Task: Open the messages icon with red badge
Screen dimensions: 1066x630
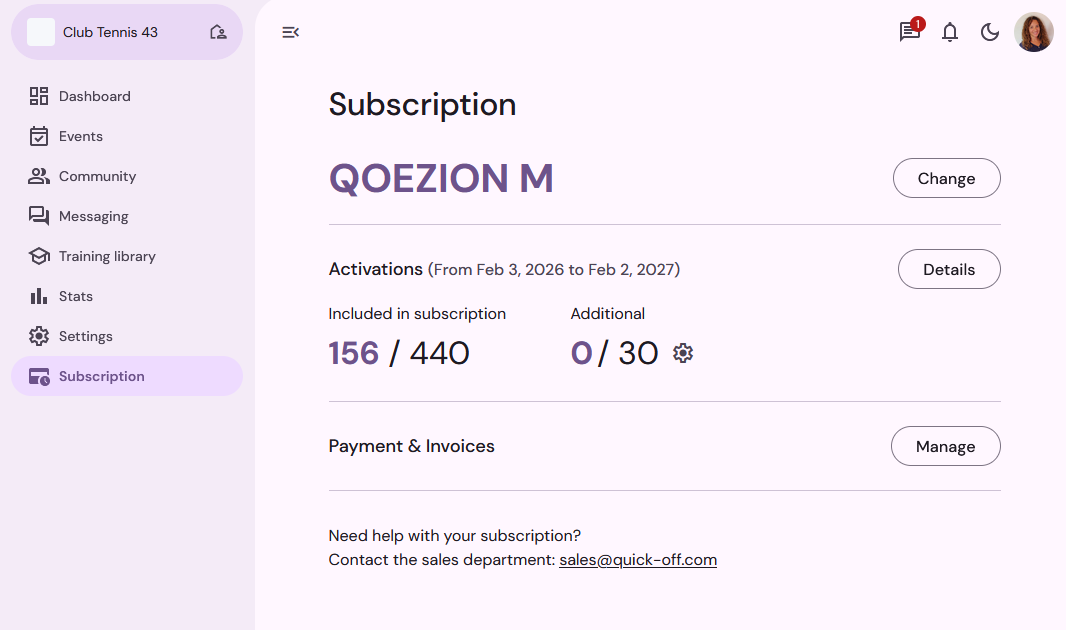Action: pos(909,32)
